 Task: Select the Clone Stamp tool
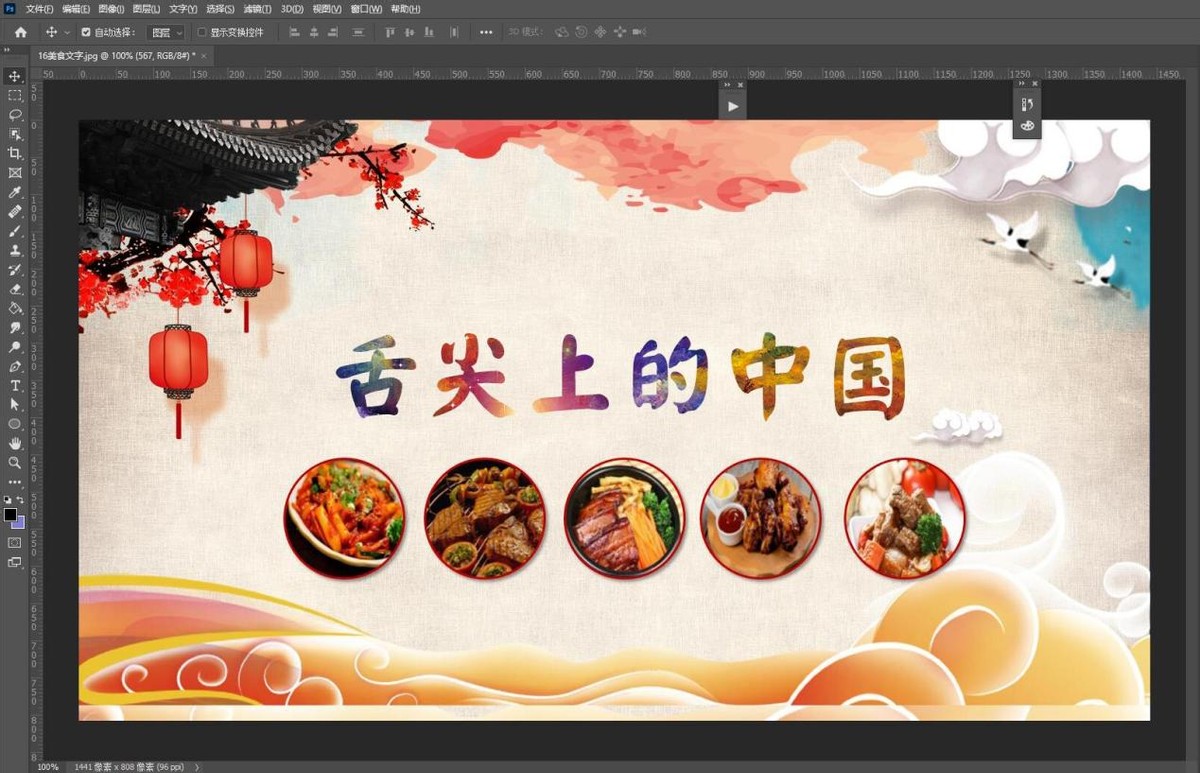coord(14,251)
